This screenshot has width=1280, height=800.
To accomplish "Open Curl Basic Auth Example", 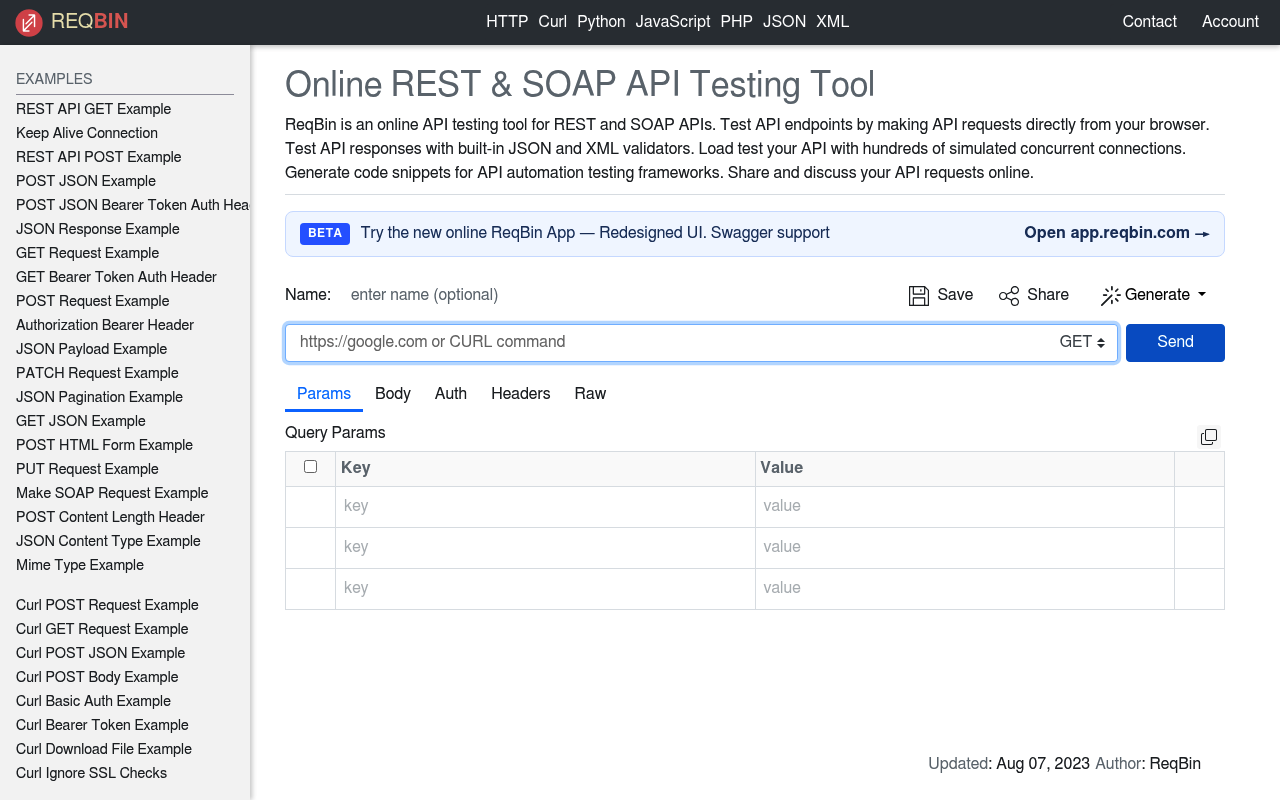I will 93,701.
